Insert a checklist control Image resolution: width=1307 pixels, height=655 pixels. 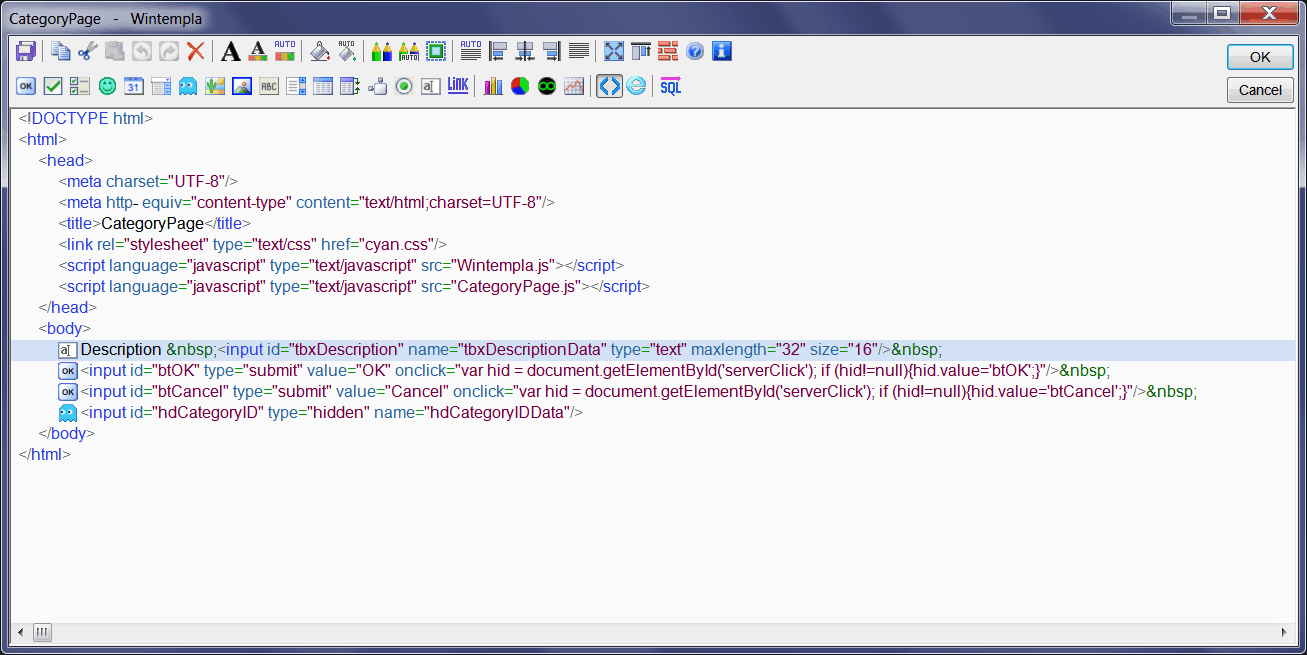(80, 86)
